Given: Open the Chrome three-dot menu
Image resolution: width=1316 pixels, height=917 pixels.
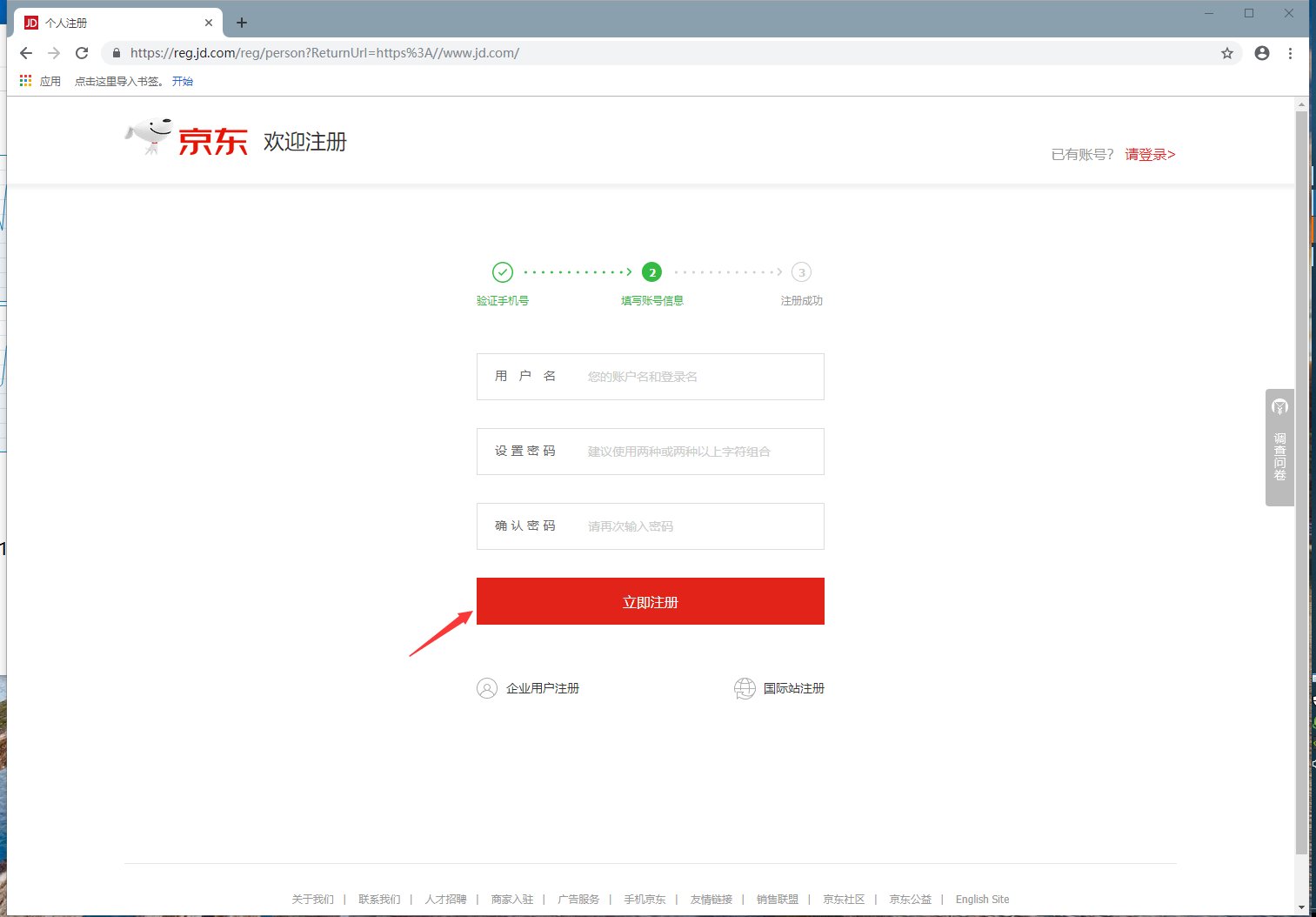Looking at the screenshot, I should tap(1291, 53).
